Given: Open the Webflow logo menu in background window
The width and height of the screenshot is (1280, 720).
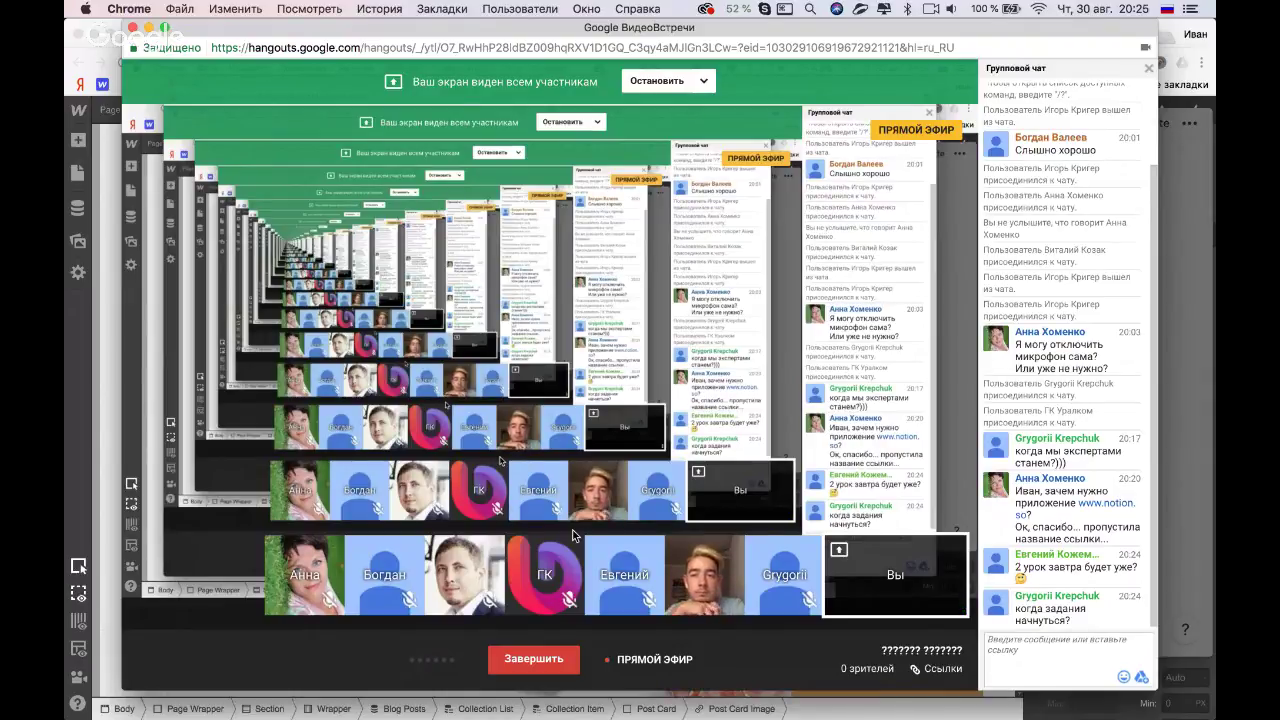Looking at the screenshot, I should click(78, 110).
